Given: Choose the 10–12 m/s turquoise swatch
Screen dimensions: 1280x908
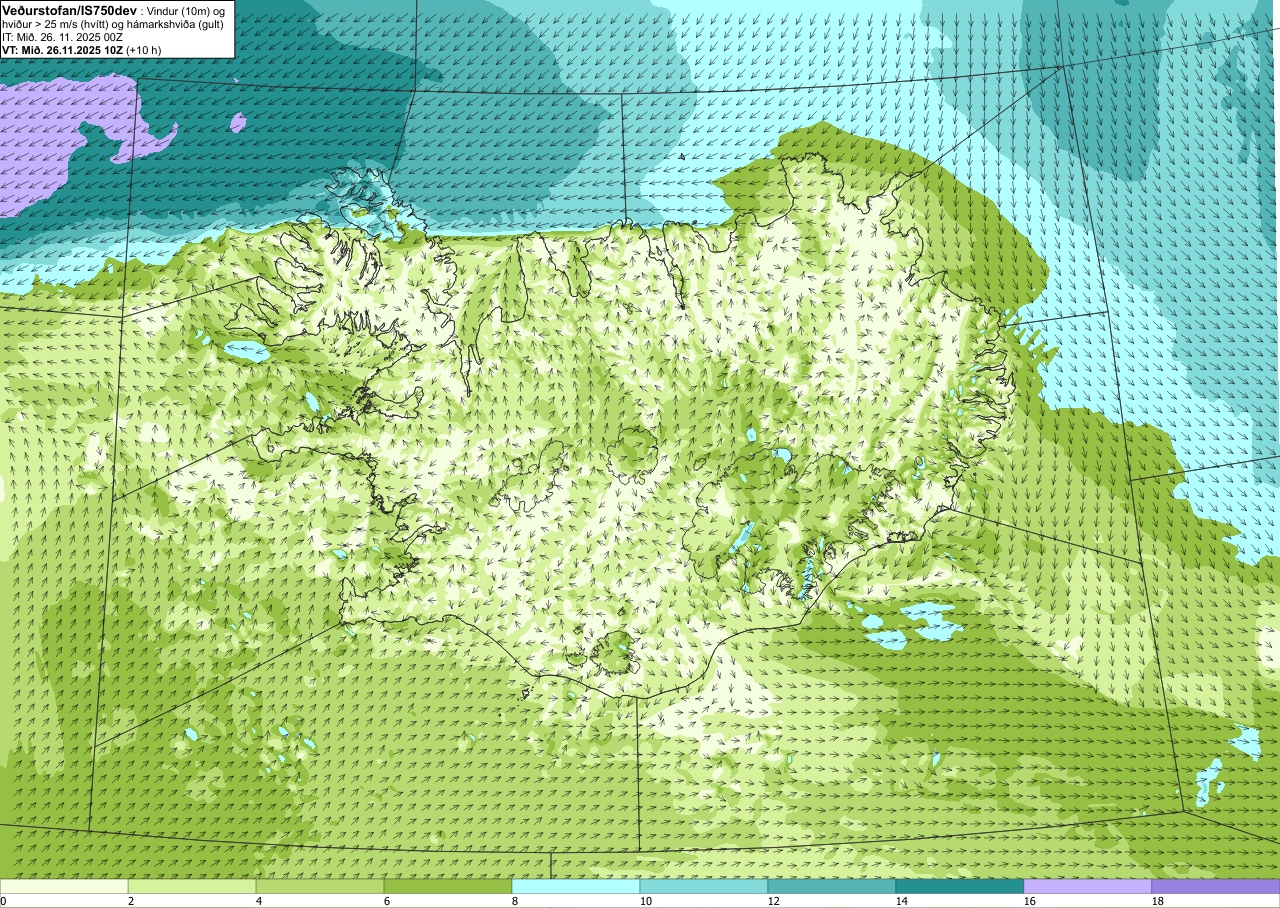Looking at the screenshot, I should click(704, 886).
